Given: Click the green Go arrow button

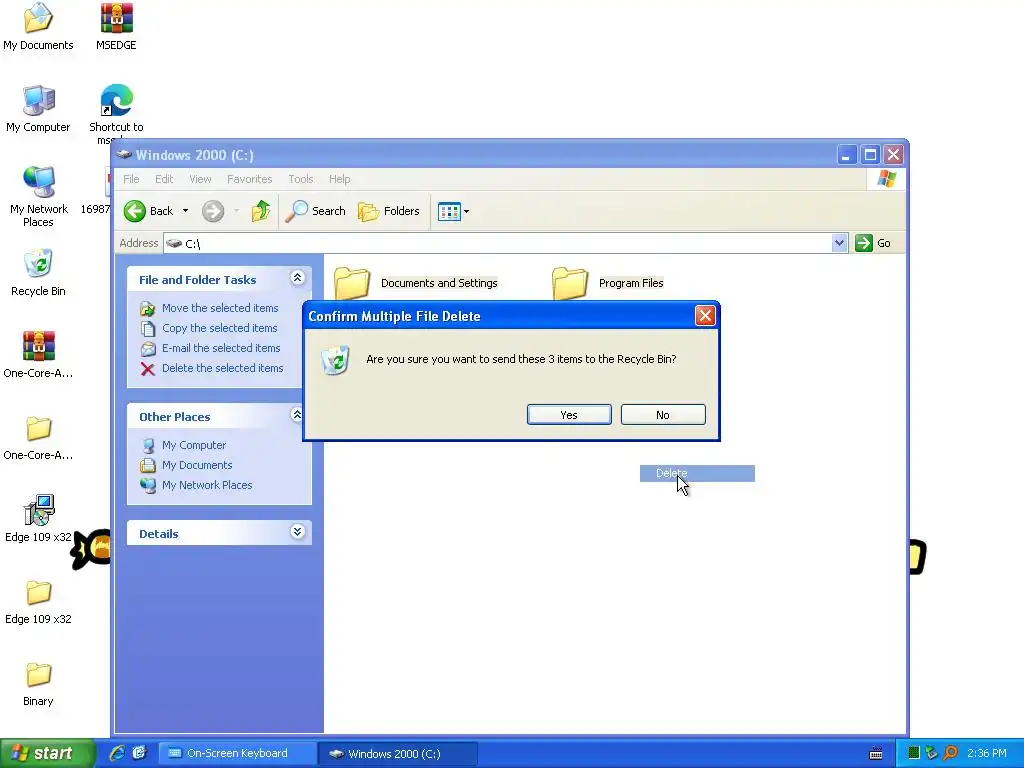Looking at the screenshot, I should tap(863, 243).
